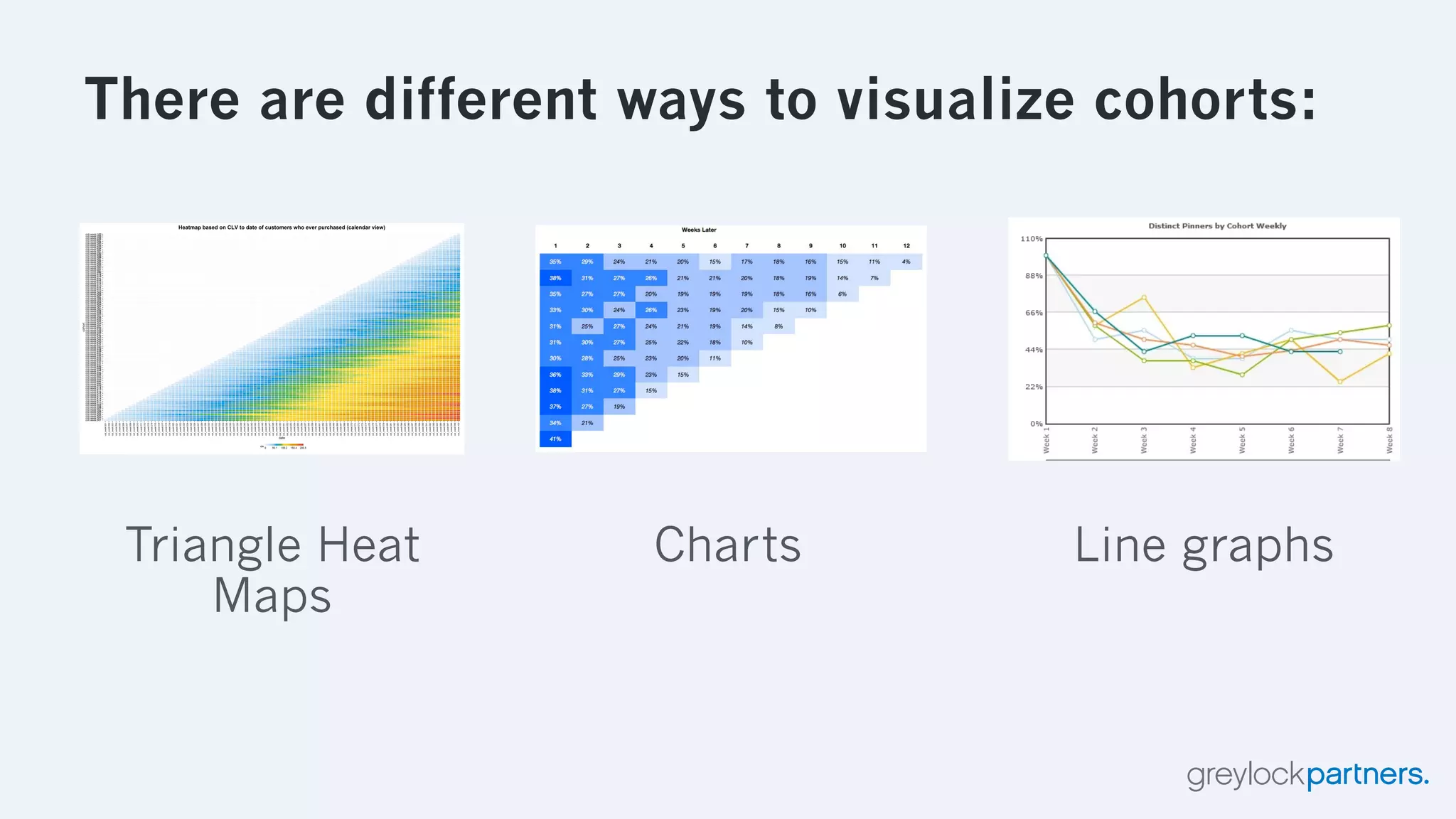Screen dimensions: 1456x819
Task: Click the Weeks Later header label
Action: click(699, 230)
